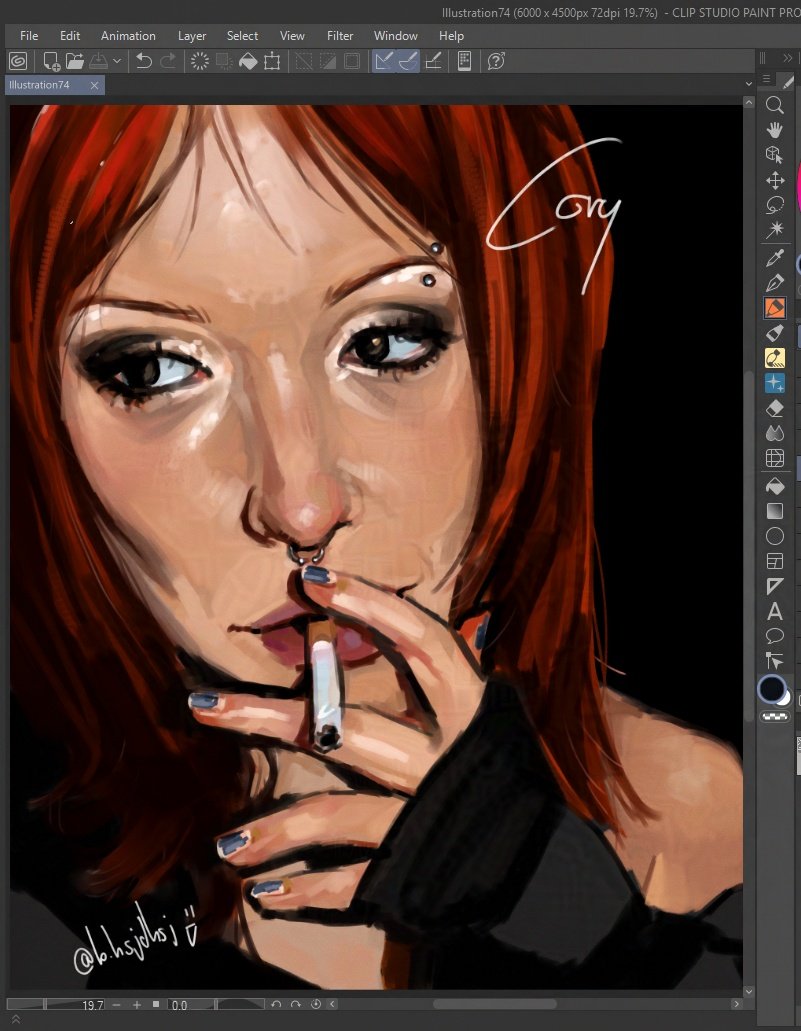Select the Lasso selection tool
801x1031 pixels.
[x=775, y=205]
